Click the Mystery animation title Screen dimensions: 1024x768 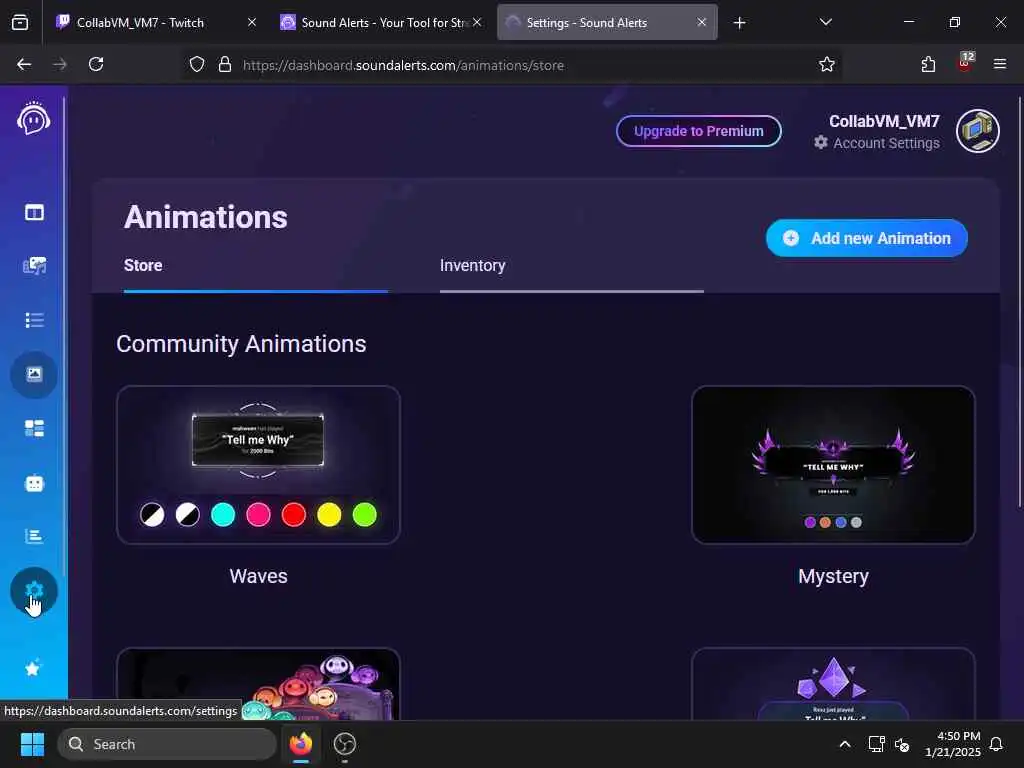coord(833,576)
